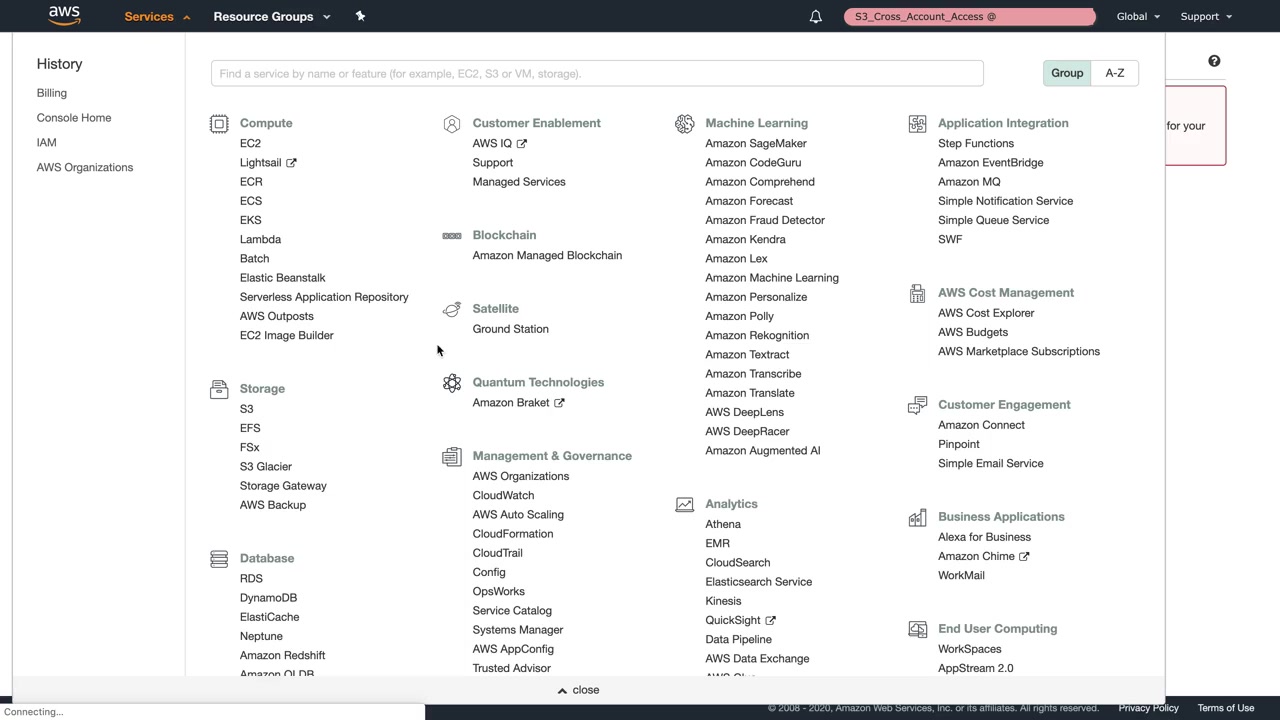This screenshot has width=1280, height=720.
Task: Click the Quantum Technologies atom icon
Action: (452, 383)
